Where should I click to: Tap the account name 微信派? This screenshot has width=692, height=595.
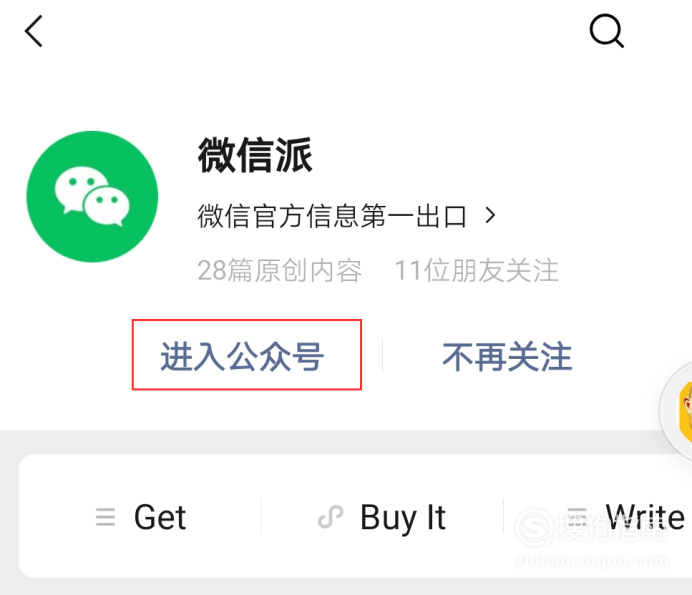pyautogui.click(x=255, y=155)
